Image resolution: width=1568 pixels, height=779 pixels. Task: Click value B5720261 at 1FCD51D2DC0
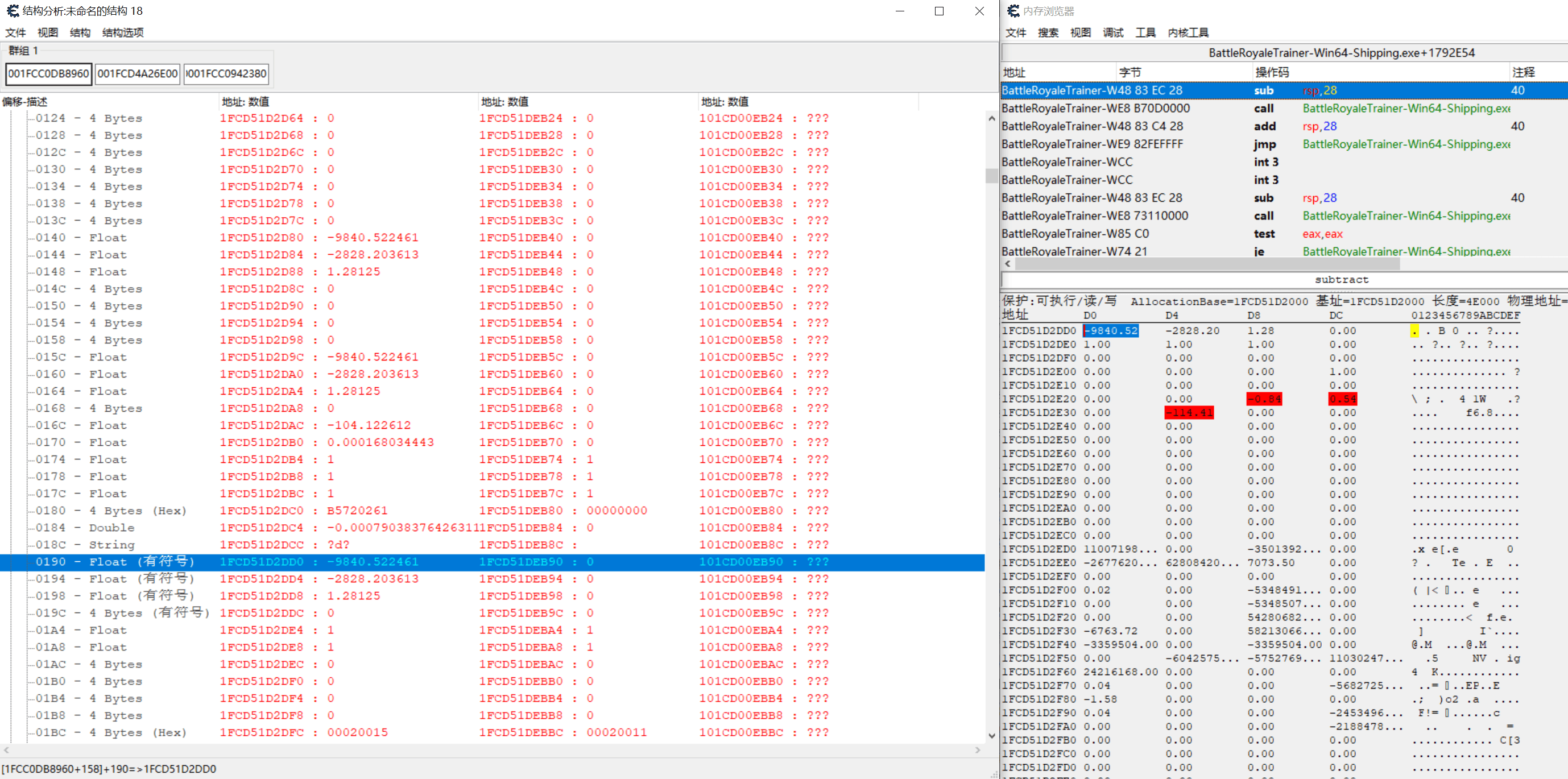click(357, 511)
